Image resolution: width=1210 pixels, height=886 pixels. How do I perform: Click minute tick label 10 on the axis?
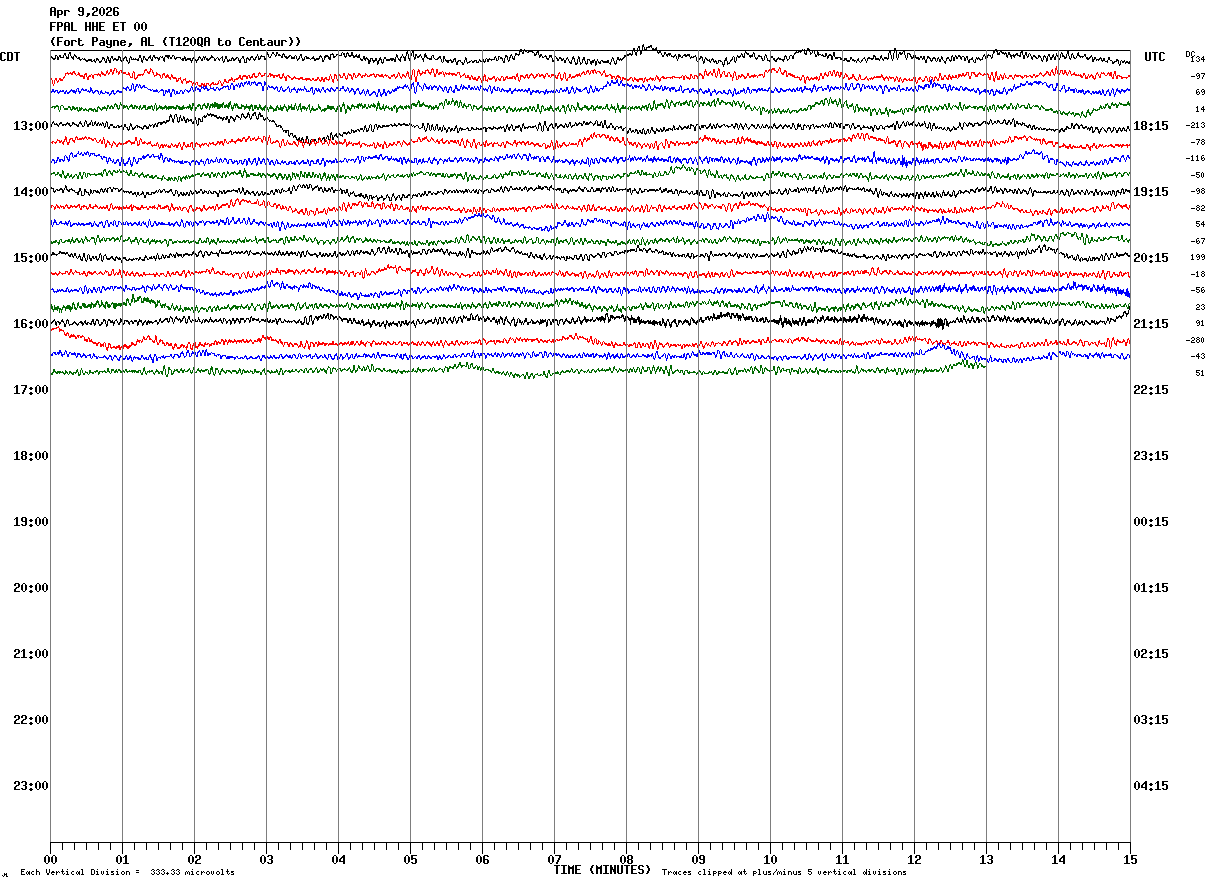[x=770, y=860]
